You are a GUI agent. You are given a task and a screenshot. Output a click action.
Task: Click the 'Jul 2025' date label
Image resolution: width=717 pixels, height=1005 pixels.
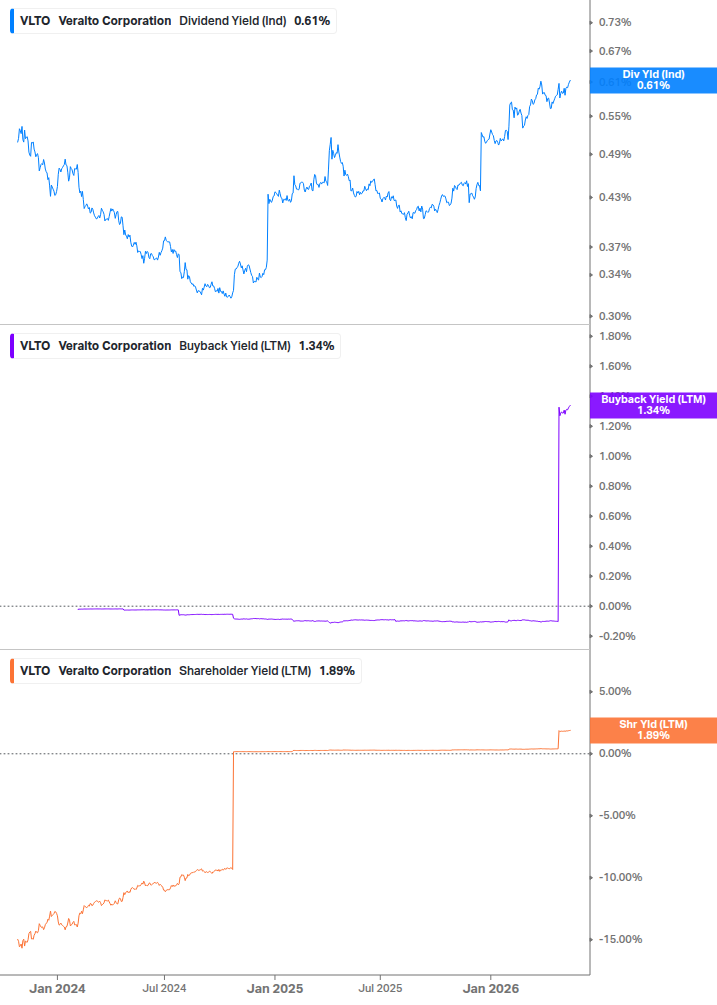pos(380,989)
